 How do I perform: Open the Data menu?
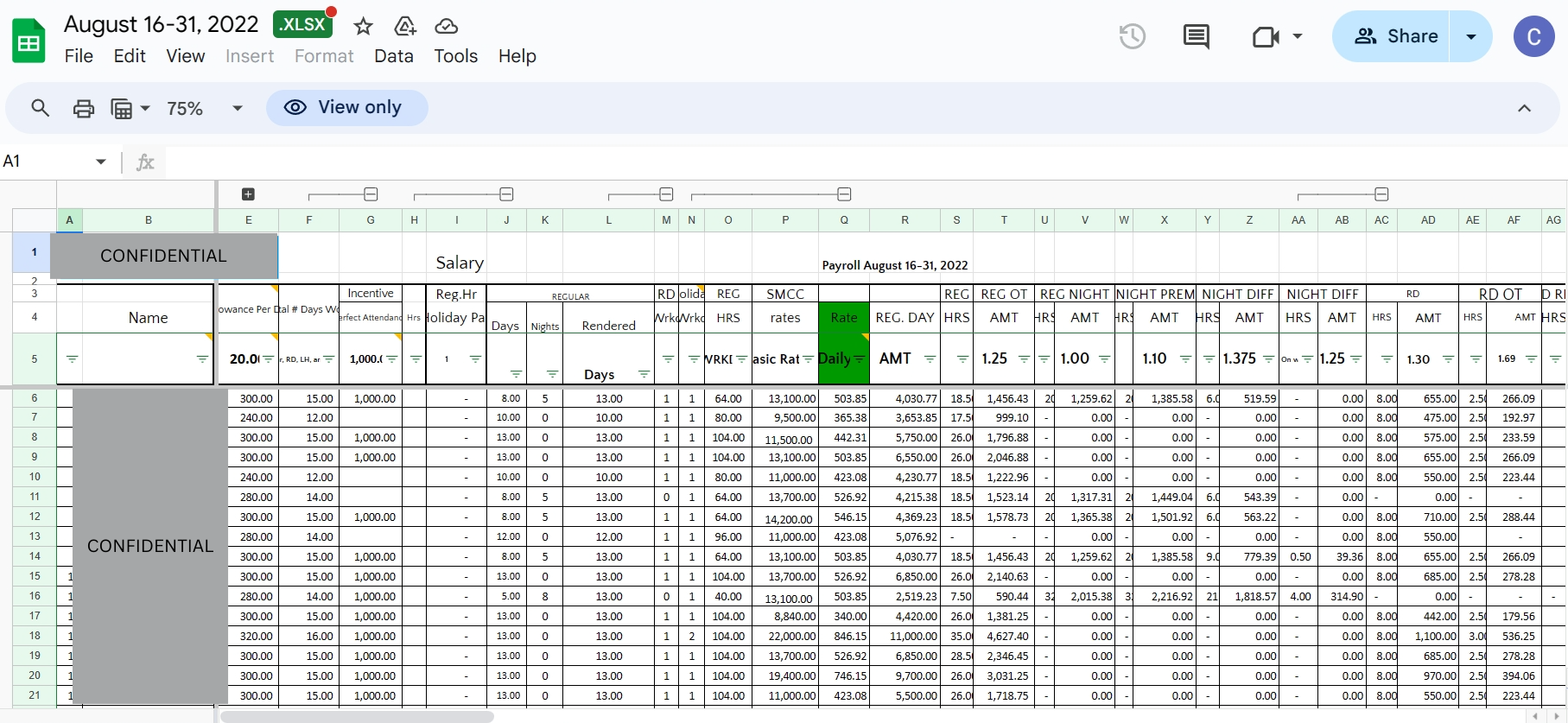point(393,56)
